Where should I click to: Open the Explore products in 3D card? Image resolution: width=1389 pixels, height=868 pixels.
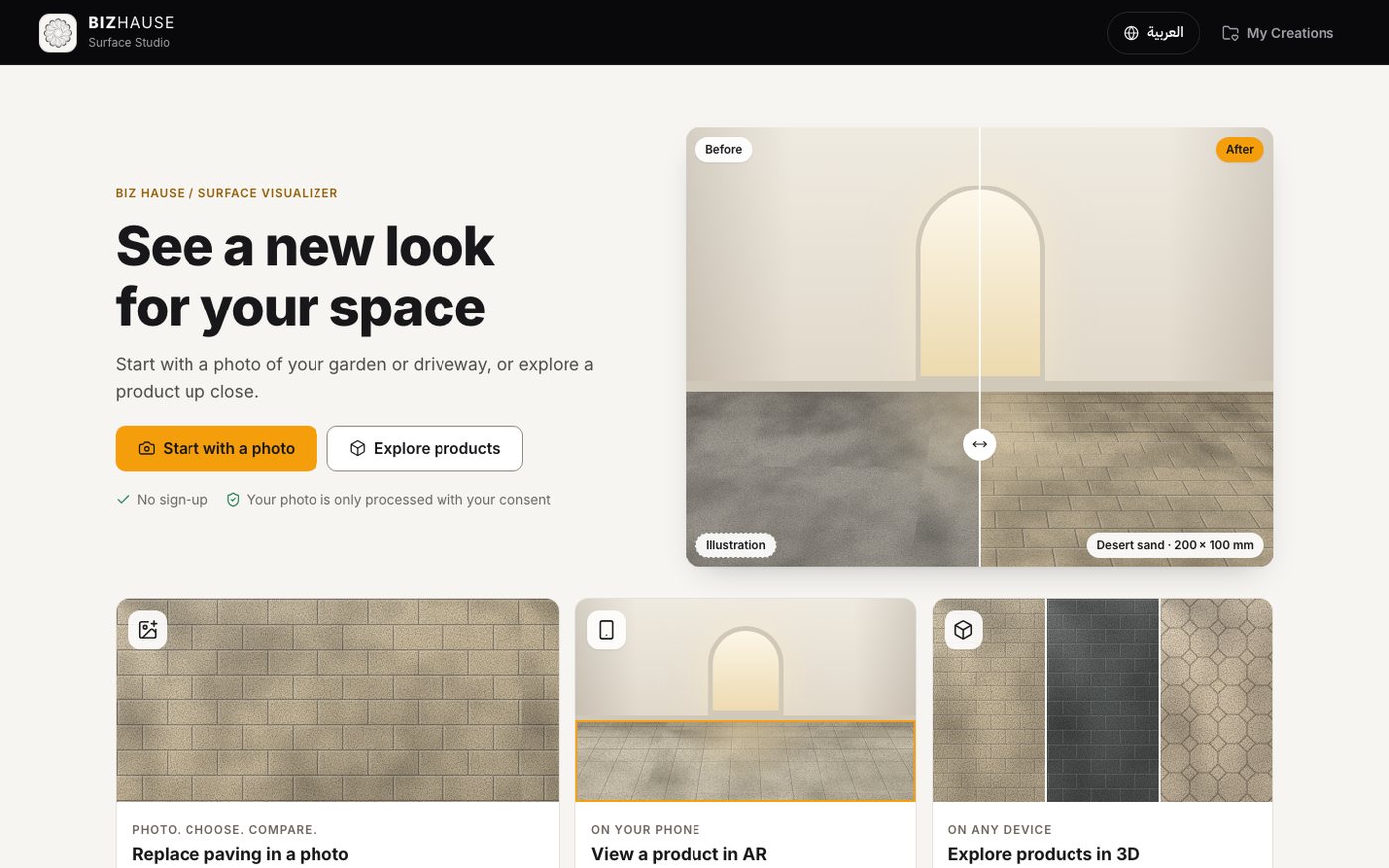tap(1102, 733)
